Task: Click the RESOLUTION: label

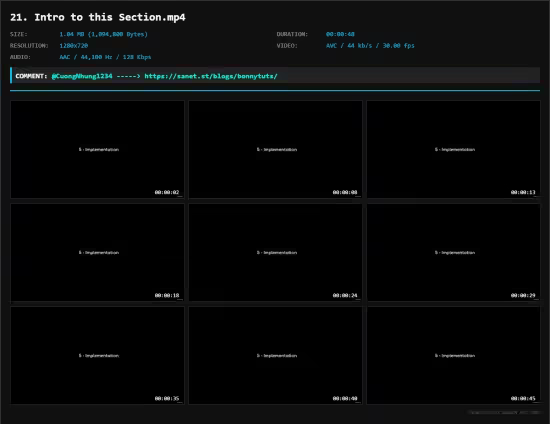Action: 29,46
